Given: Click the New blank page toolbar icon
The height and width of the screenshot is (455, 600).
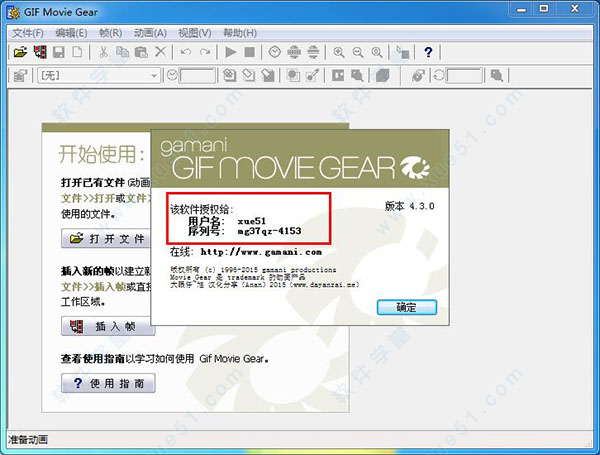Looking at the screenshot, I should pos(77,52).
